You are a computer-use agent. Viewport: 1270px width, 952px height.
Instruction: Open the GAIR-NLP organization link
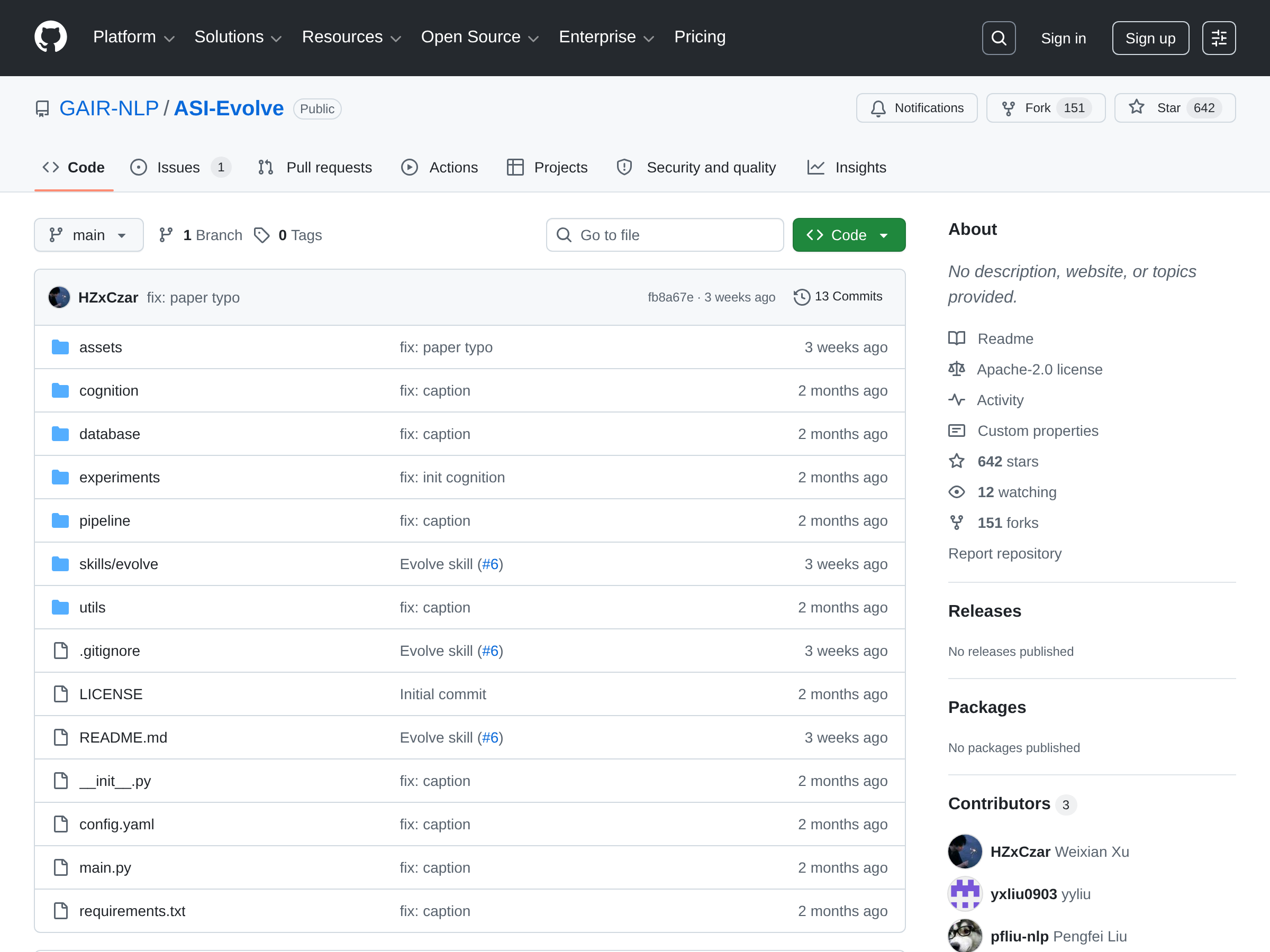(109, 108)
